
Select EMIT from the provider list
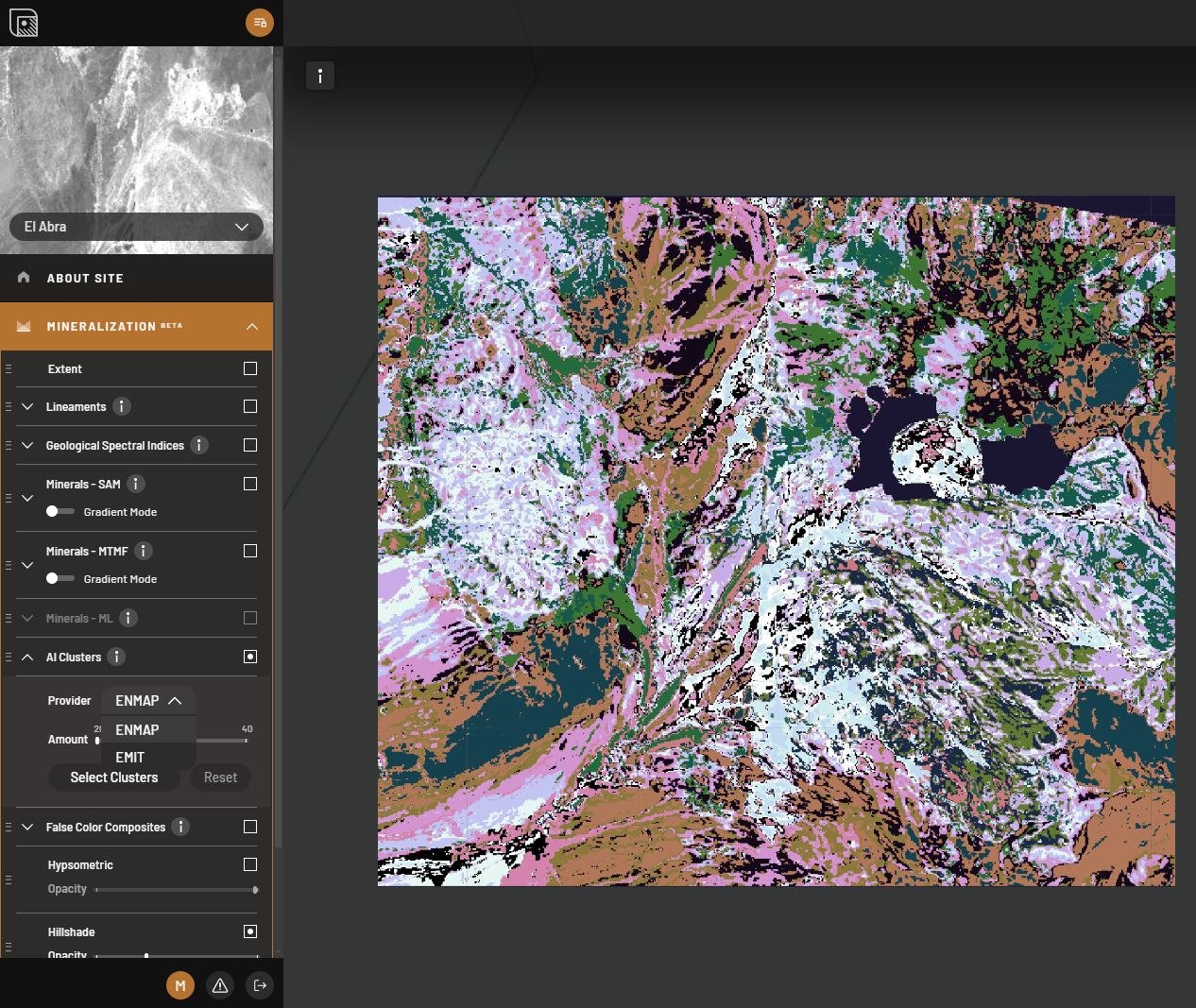click(130, 757)
